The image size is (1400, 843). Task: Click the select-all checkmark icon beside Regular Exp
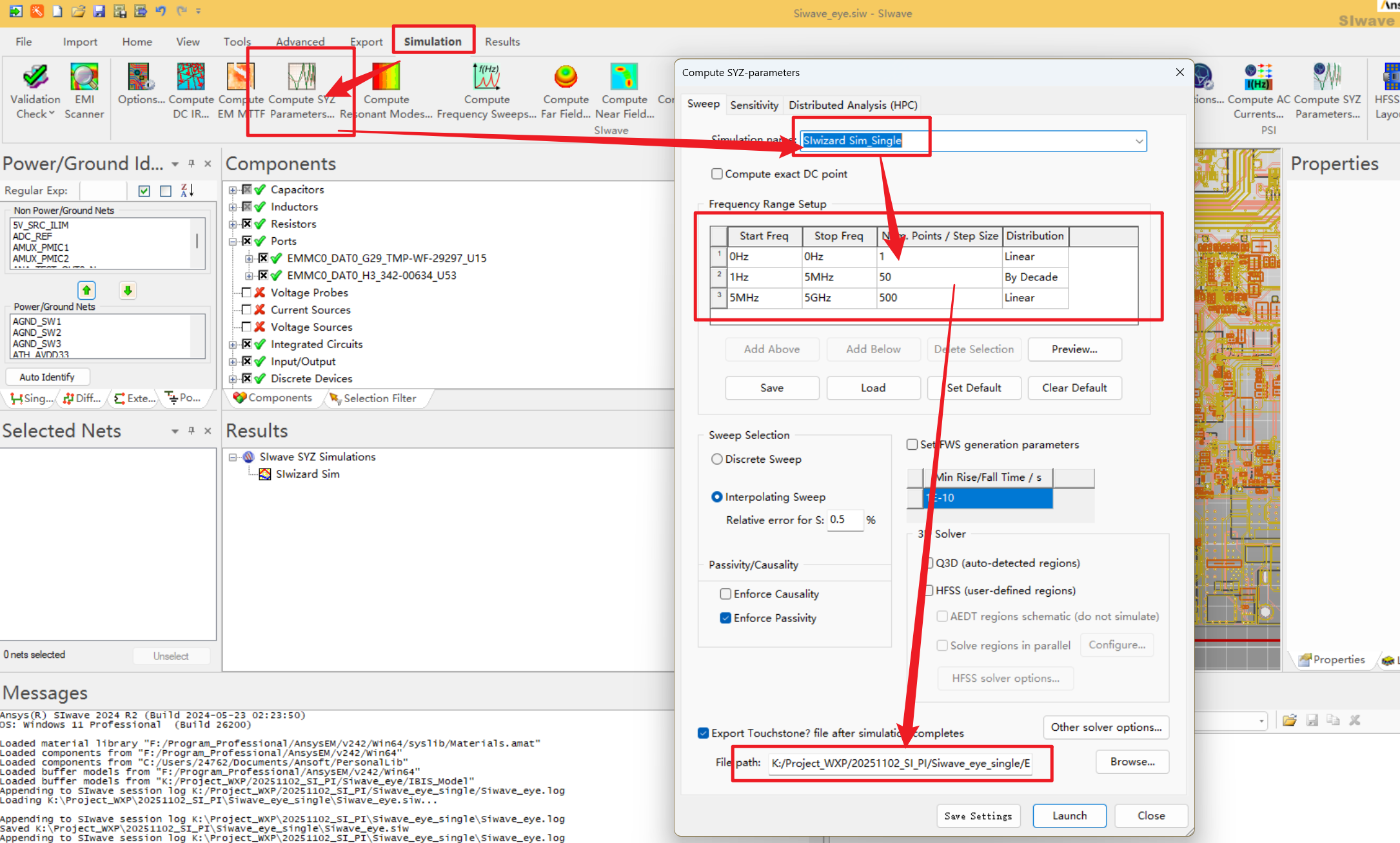point(144,191)
